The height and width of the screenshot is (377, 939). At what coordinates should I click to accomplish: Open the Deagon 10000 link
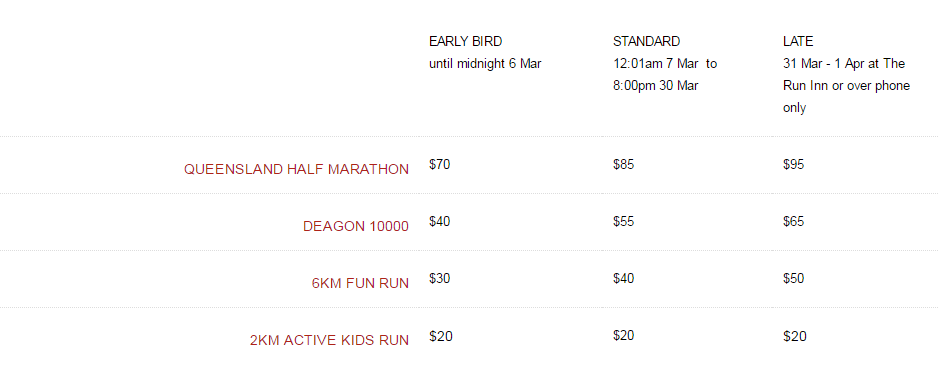pyautogui.click(x=356, y=226)
